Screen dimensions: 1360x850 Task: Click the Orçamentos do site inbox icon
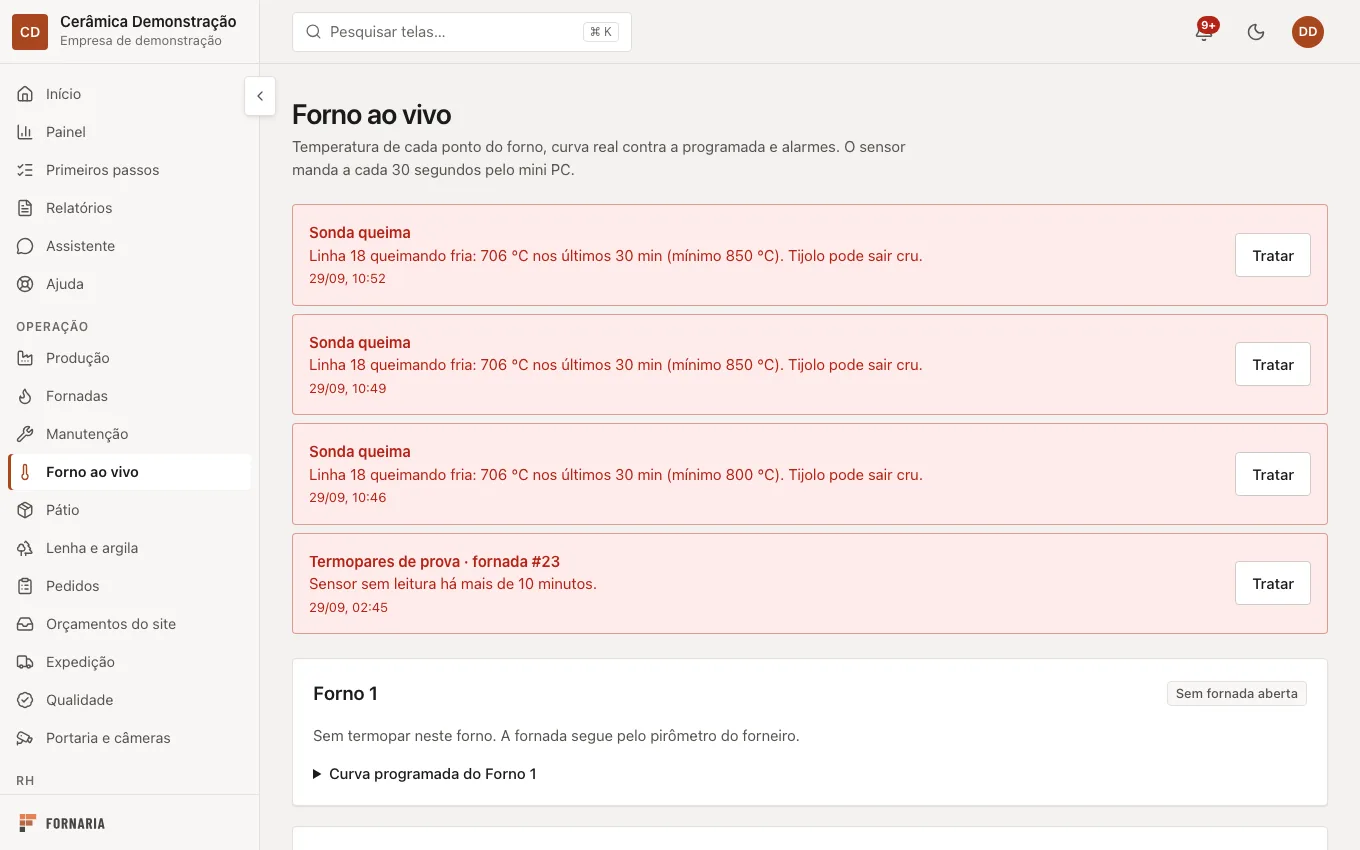point(26,624)
